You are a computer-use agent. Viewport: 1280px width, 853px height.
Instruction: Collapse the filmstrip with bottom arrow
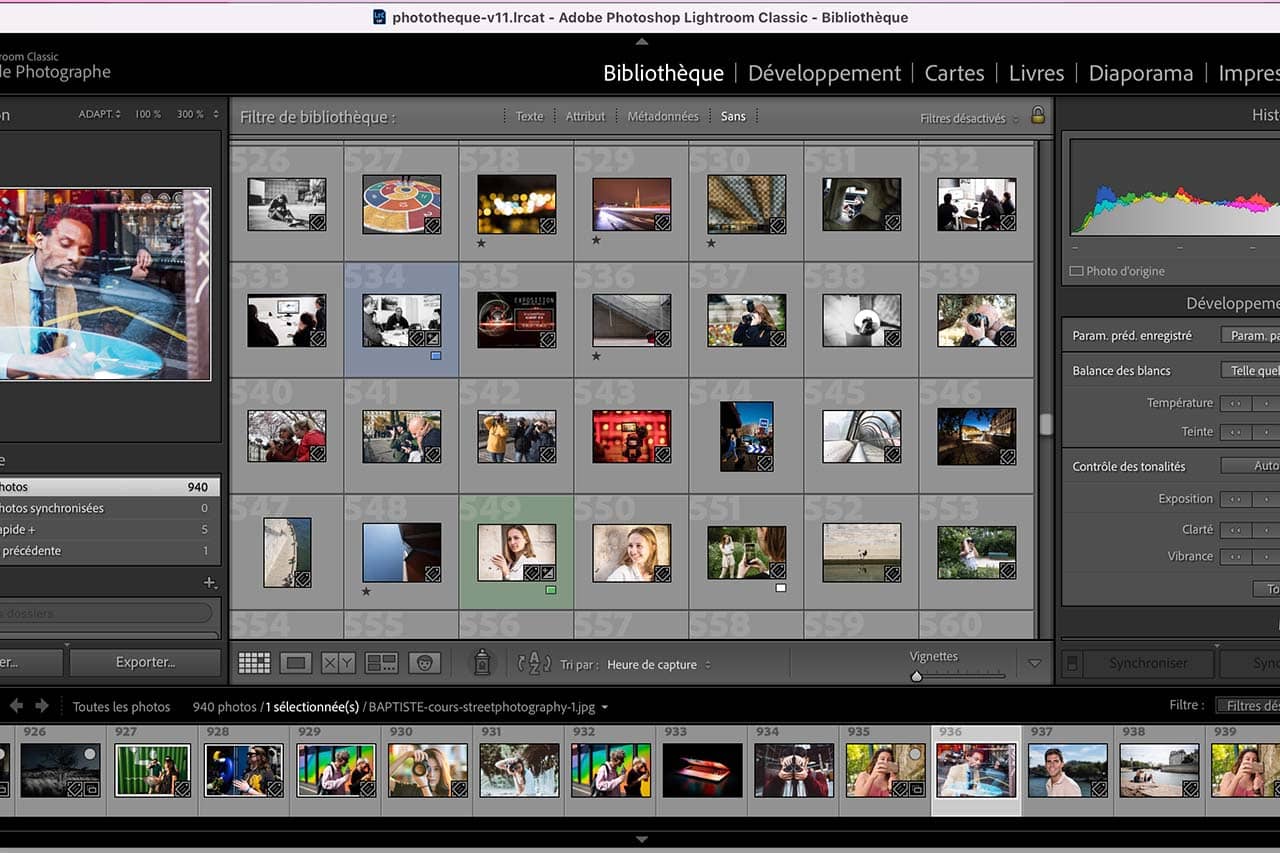[642, 840]
